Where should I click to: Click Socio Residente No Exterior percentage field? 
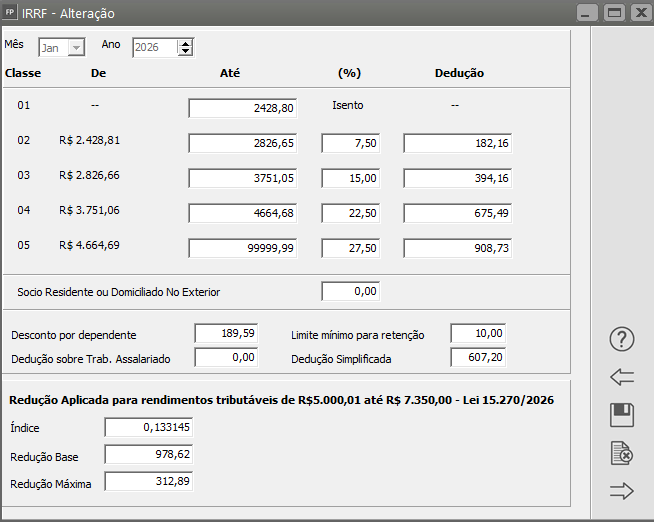click(350, 291)
